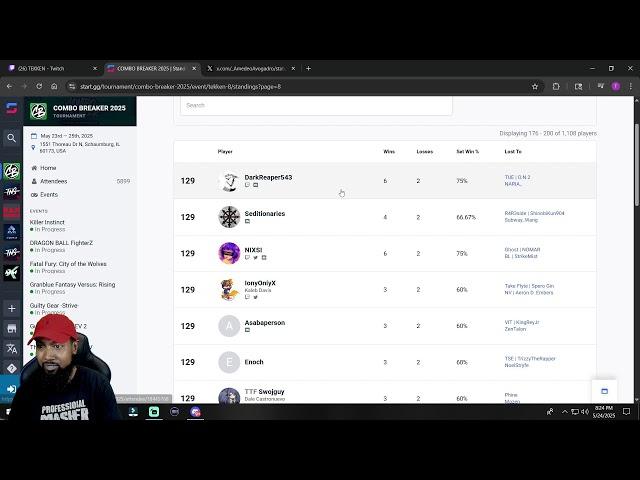Click NIXSI's Twitter icon
640x480 pixels.
click(256, 258)
